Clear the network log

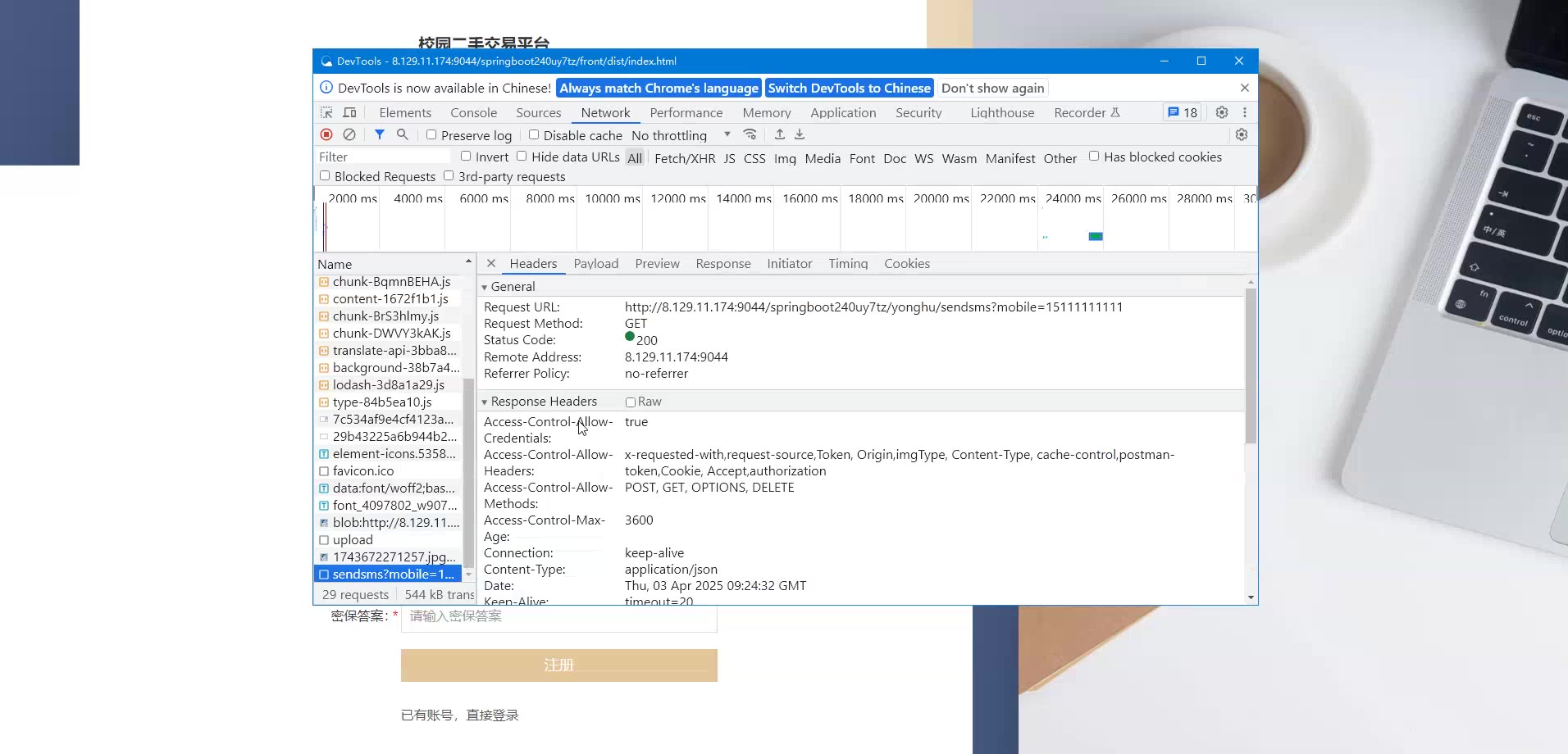tap(349, 134)
